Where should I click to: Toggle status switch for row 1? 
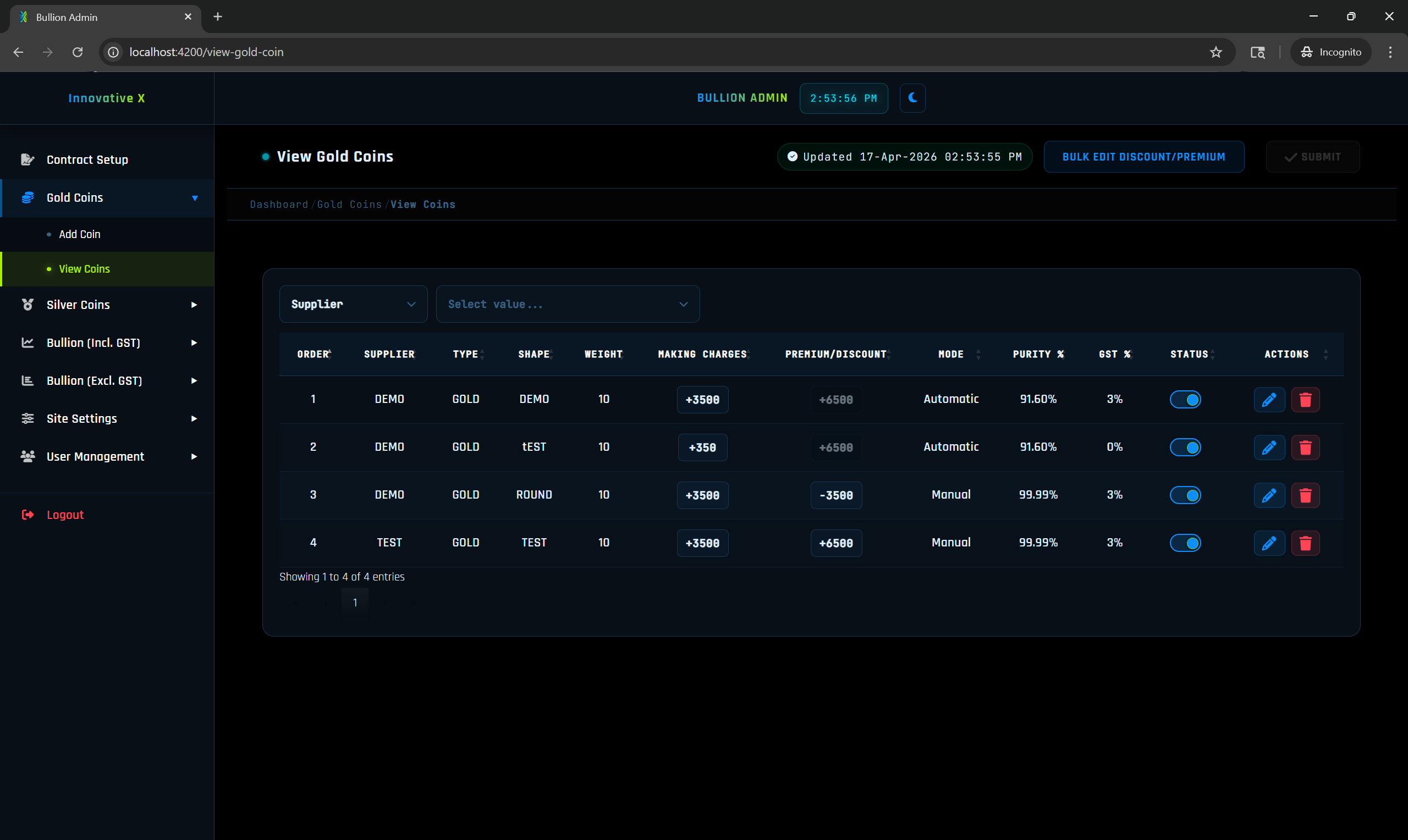click(x=1185, y=400)
